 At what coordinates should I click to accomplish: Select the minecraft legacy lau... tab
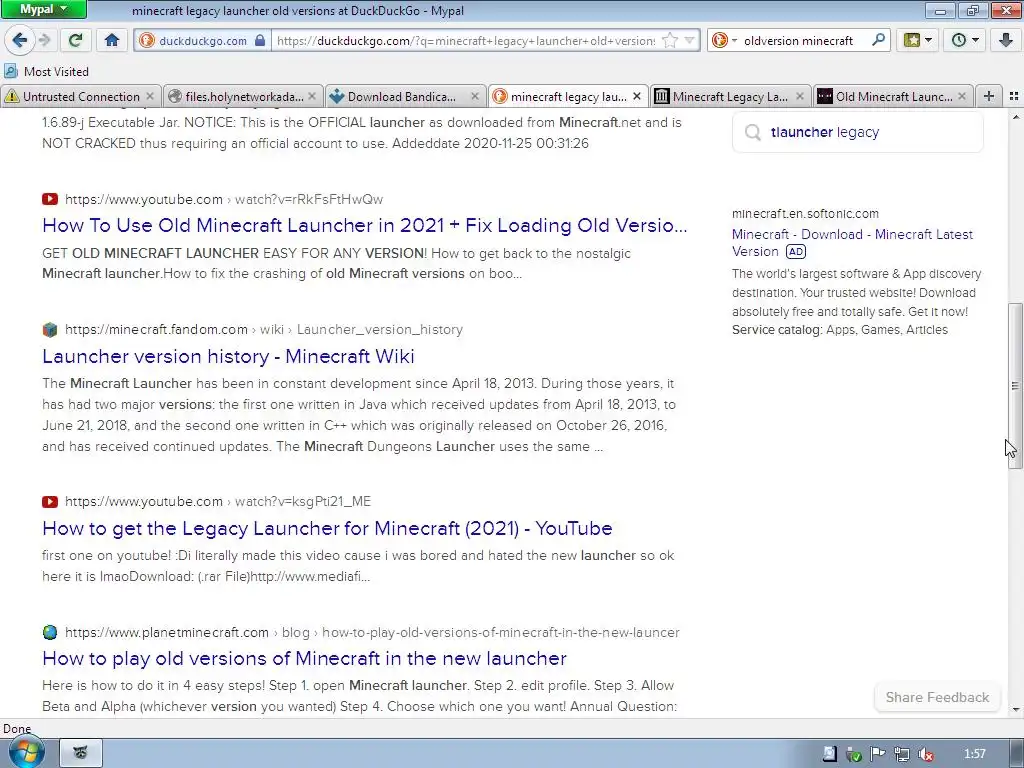pos(568,97)
